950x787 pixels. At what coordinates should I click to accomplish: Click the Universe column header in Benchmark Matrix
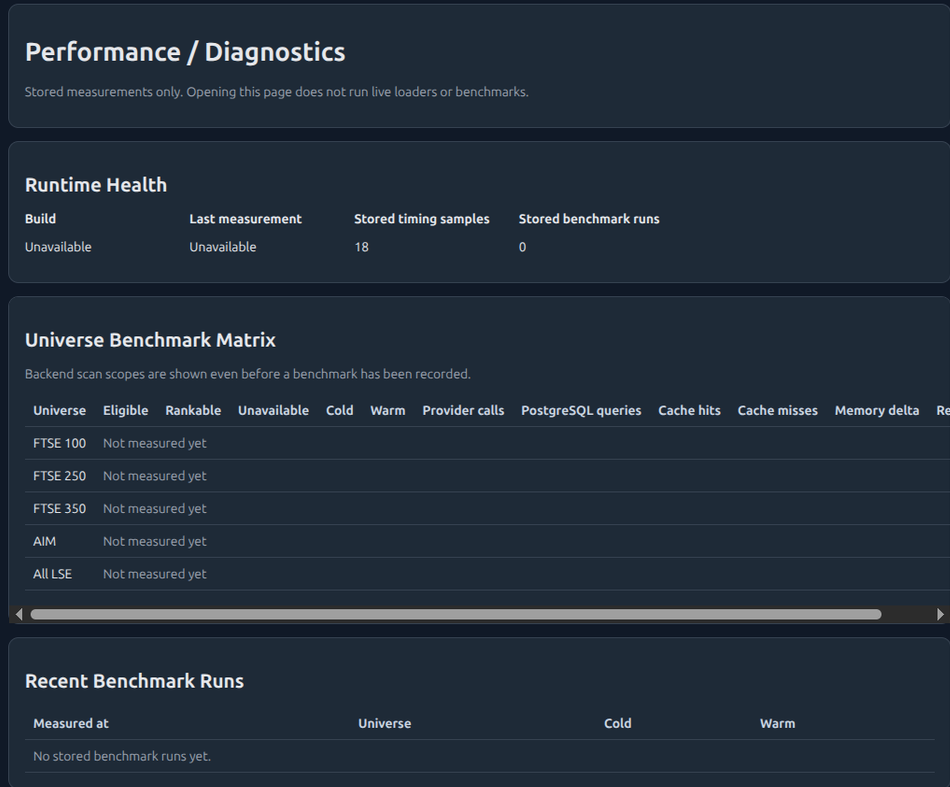59,410
